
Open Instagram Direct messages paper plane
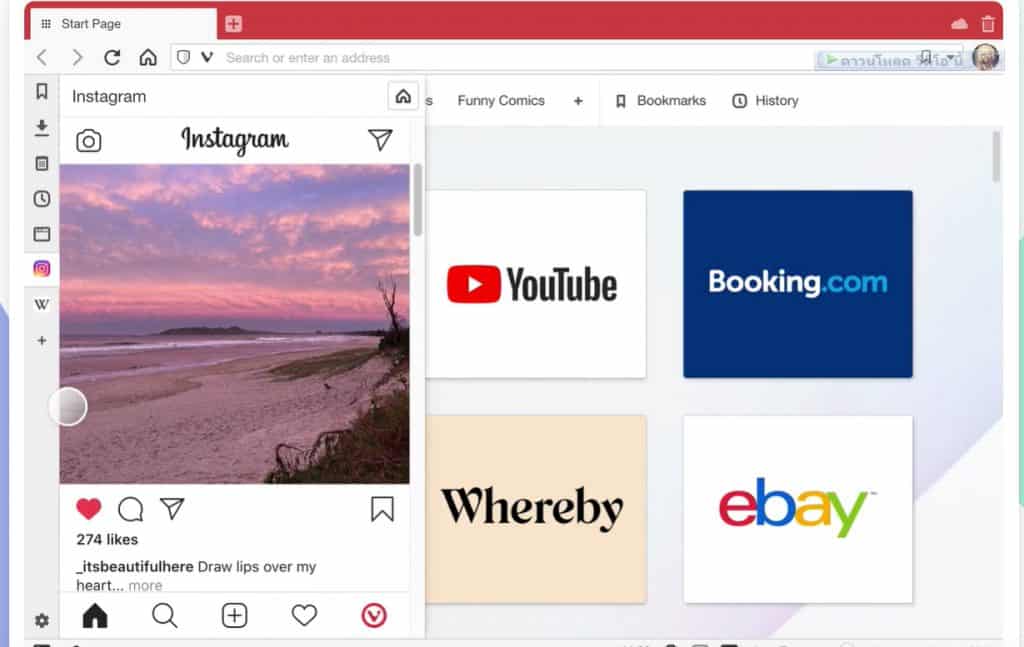381,140
